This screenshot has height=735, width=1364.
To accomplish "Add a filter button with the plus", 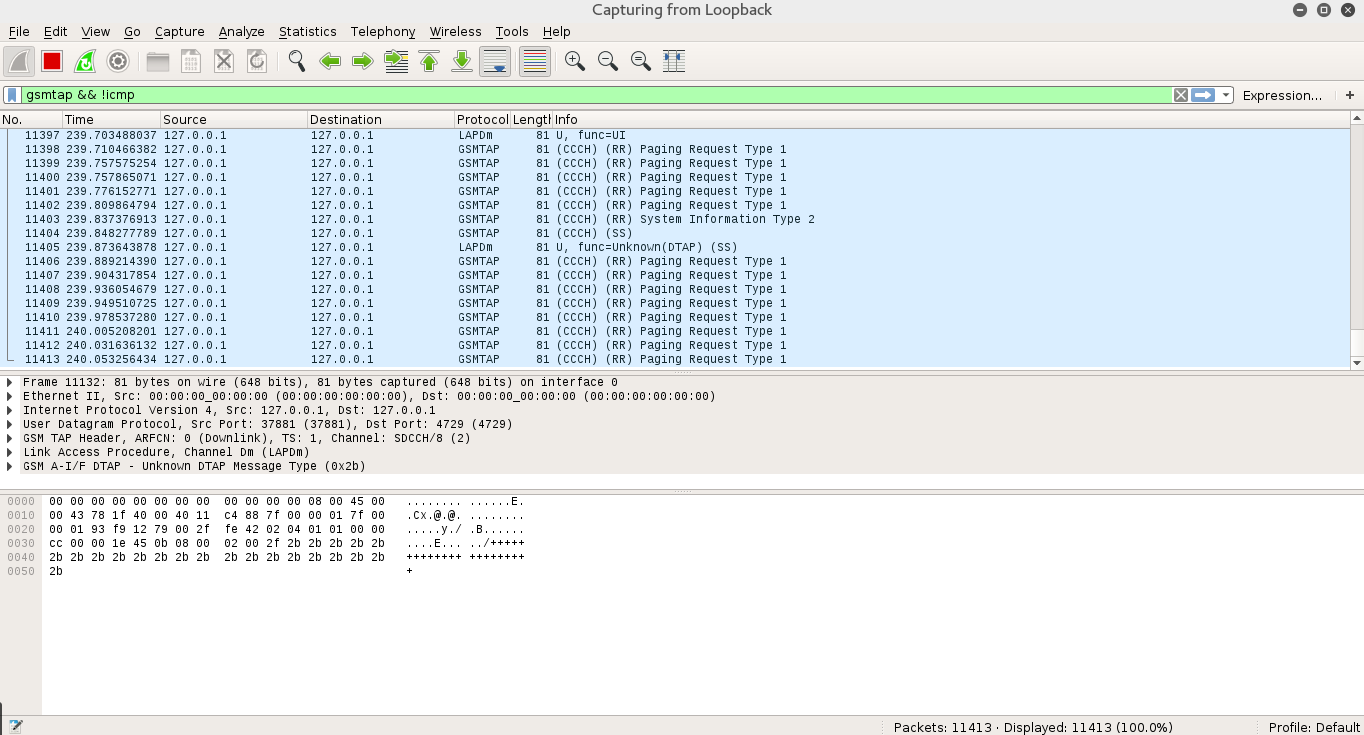I will coord(1350,95).
